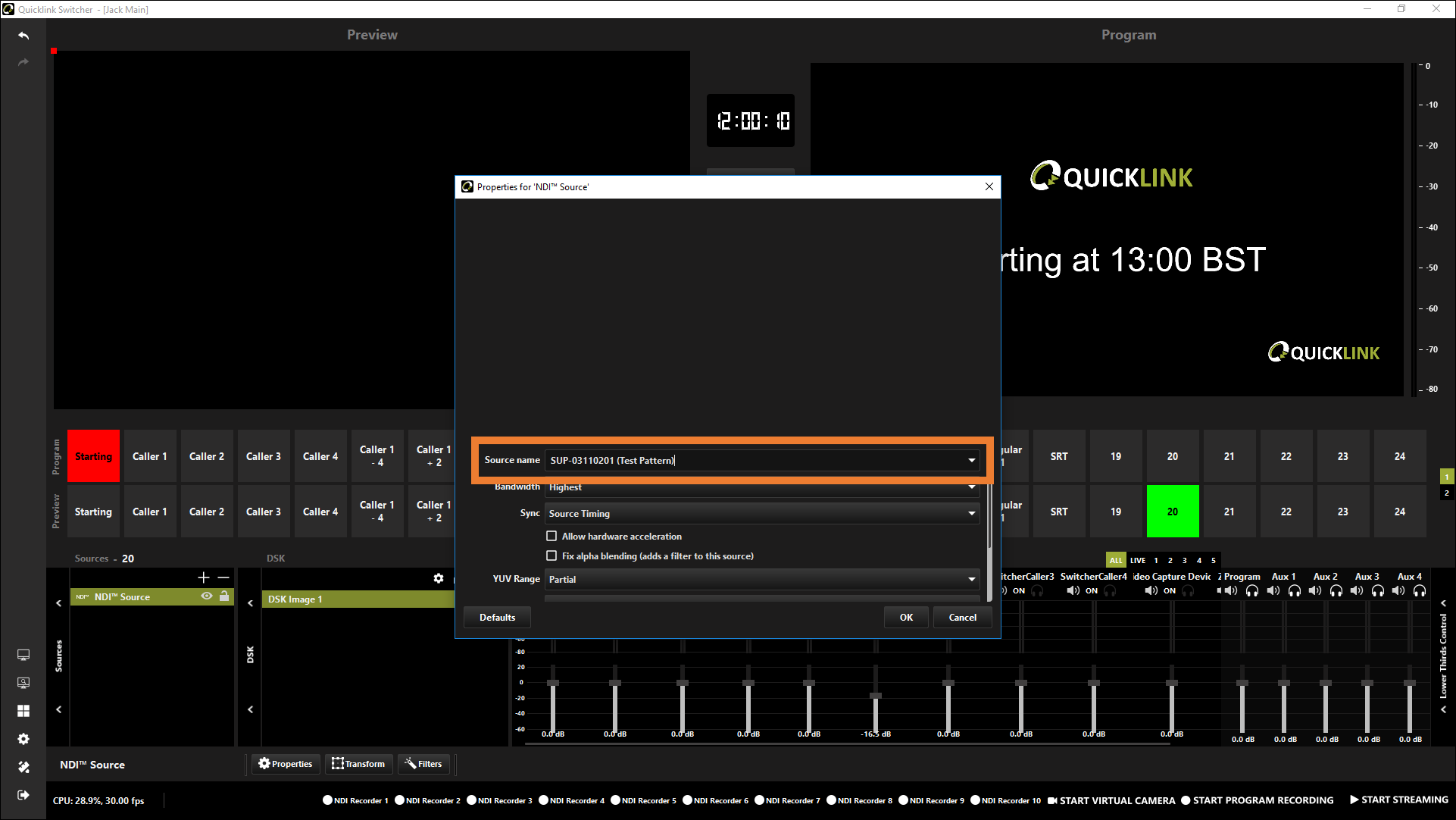Monitor Aux 1 audio with its headphones icon
The image size is (1456, 820).
[x=1295, y=590]
